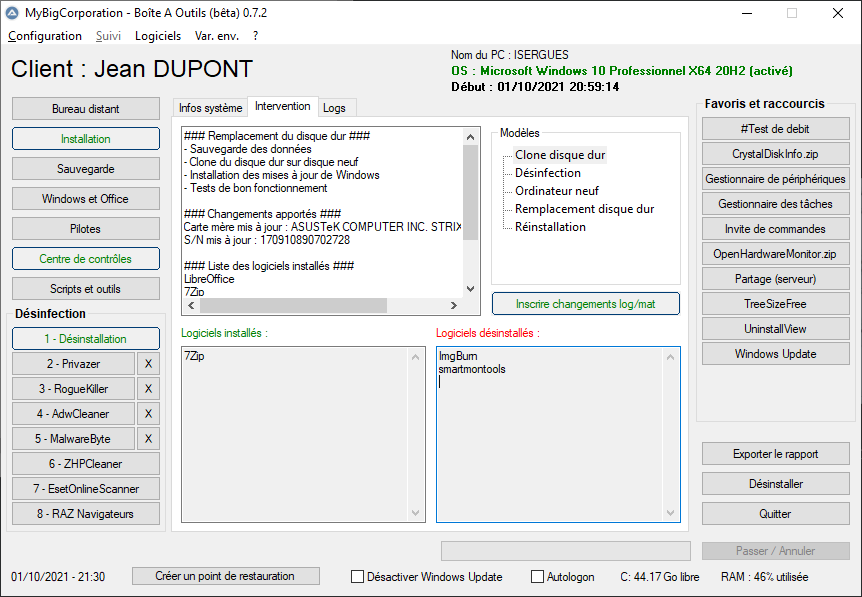Click the intervention text up-scroll arrow

(471, 137)
